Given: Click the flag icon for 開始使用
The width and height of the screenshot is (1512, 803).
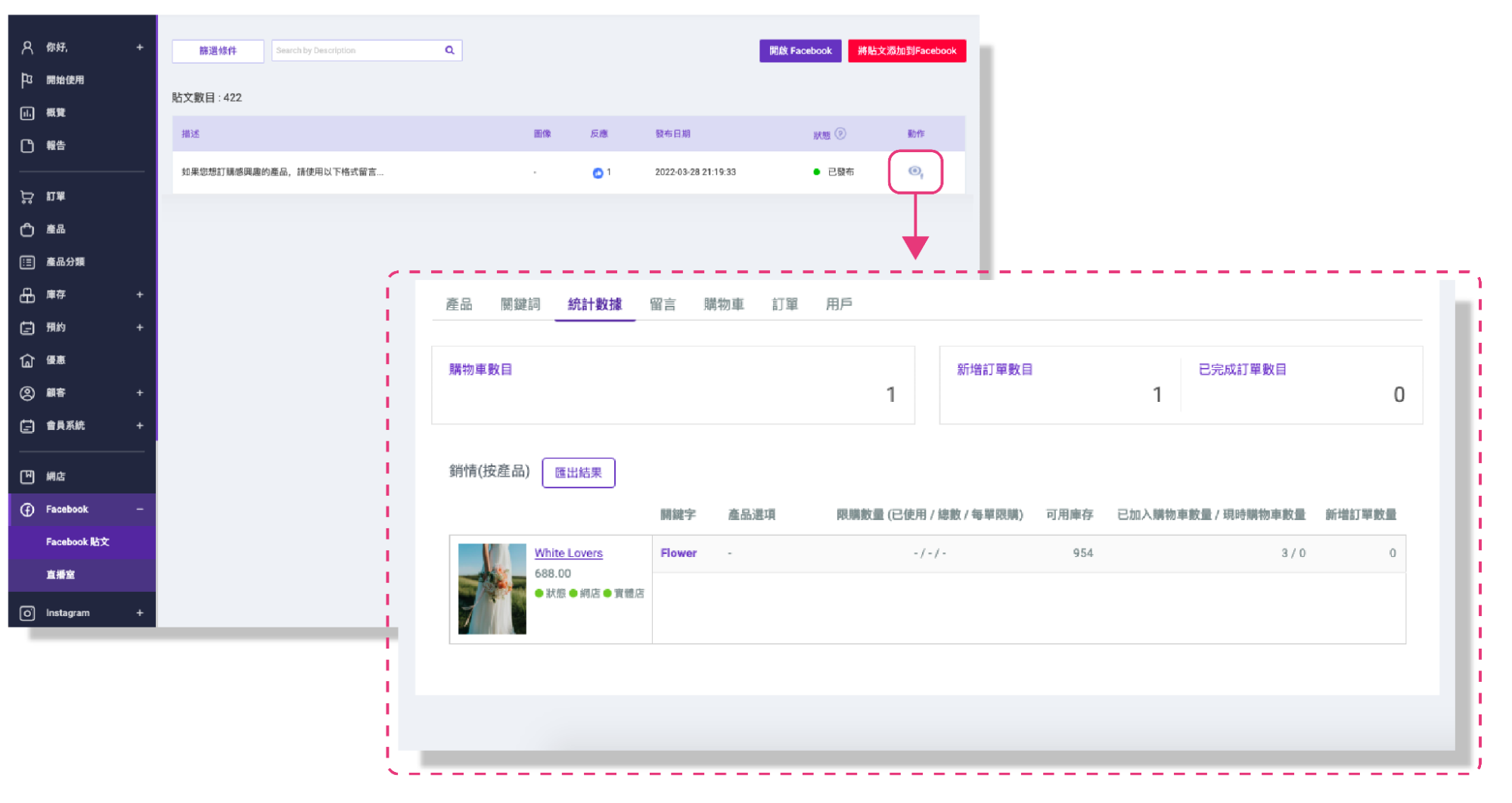Looking at the screenshot, I should pos(27,80).
